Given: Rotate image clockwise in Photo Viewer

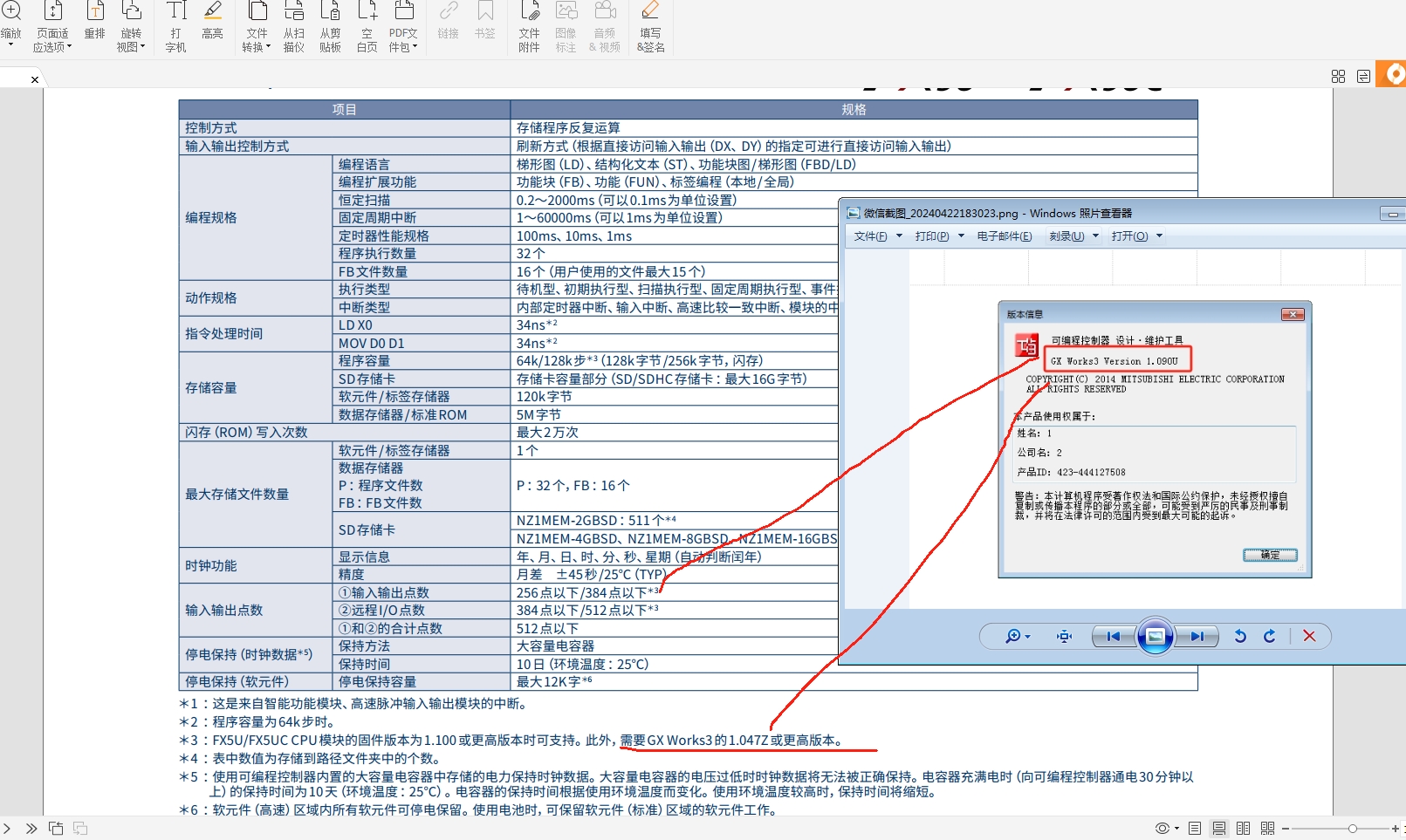Looking at the screenshot, I should 1270,637.
